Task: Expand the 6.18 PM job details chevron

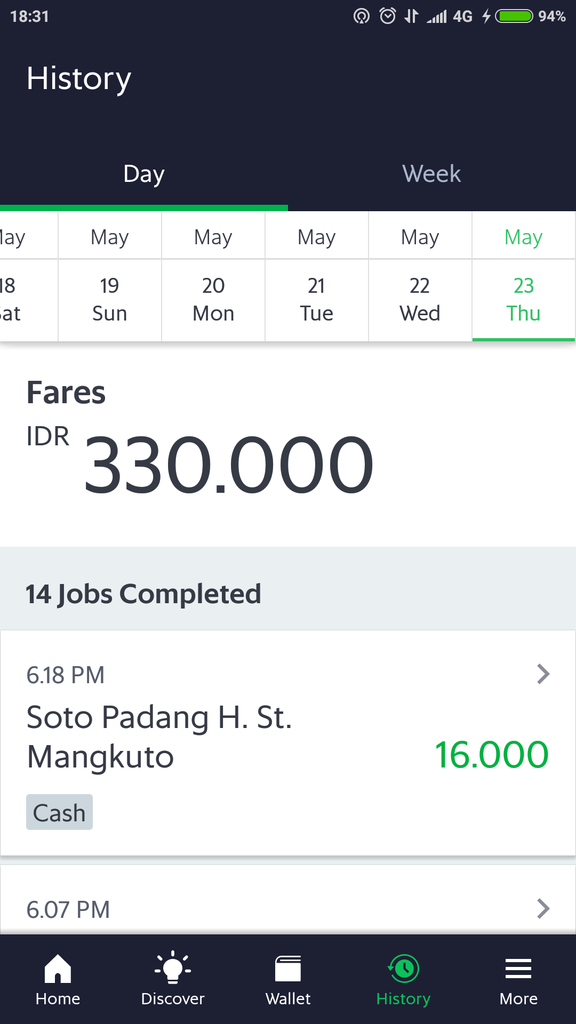Action: (x=541, y=673)
